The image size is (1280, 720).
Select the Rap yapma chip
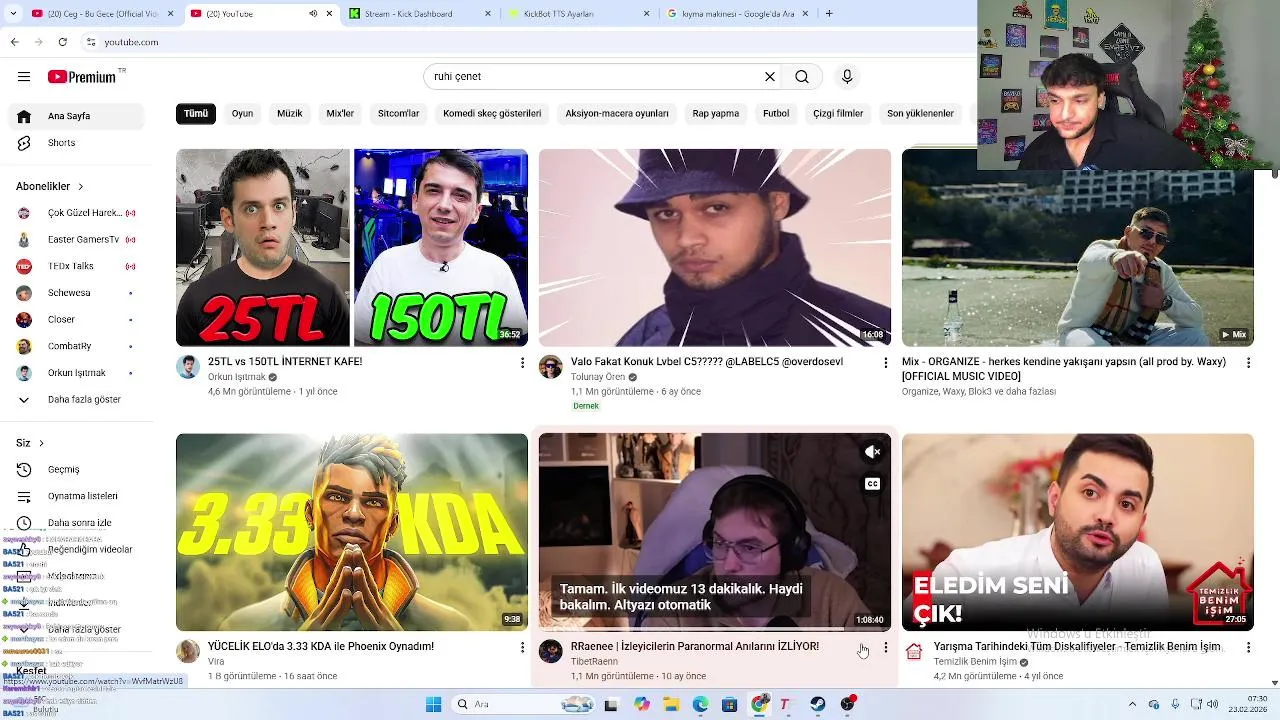(715, 114)
